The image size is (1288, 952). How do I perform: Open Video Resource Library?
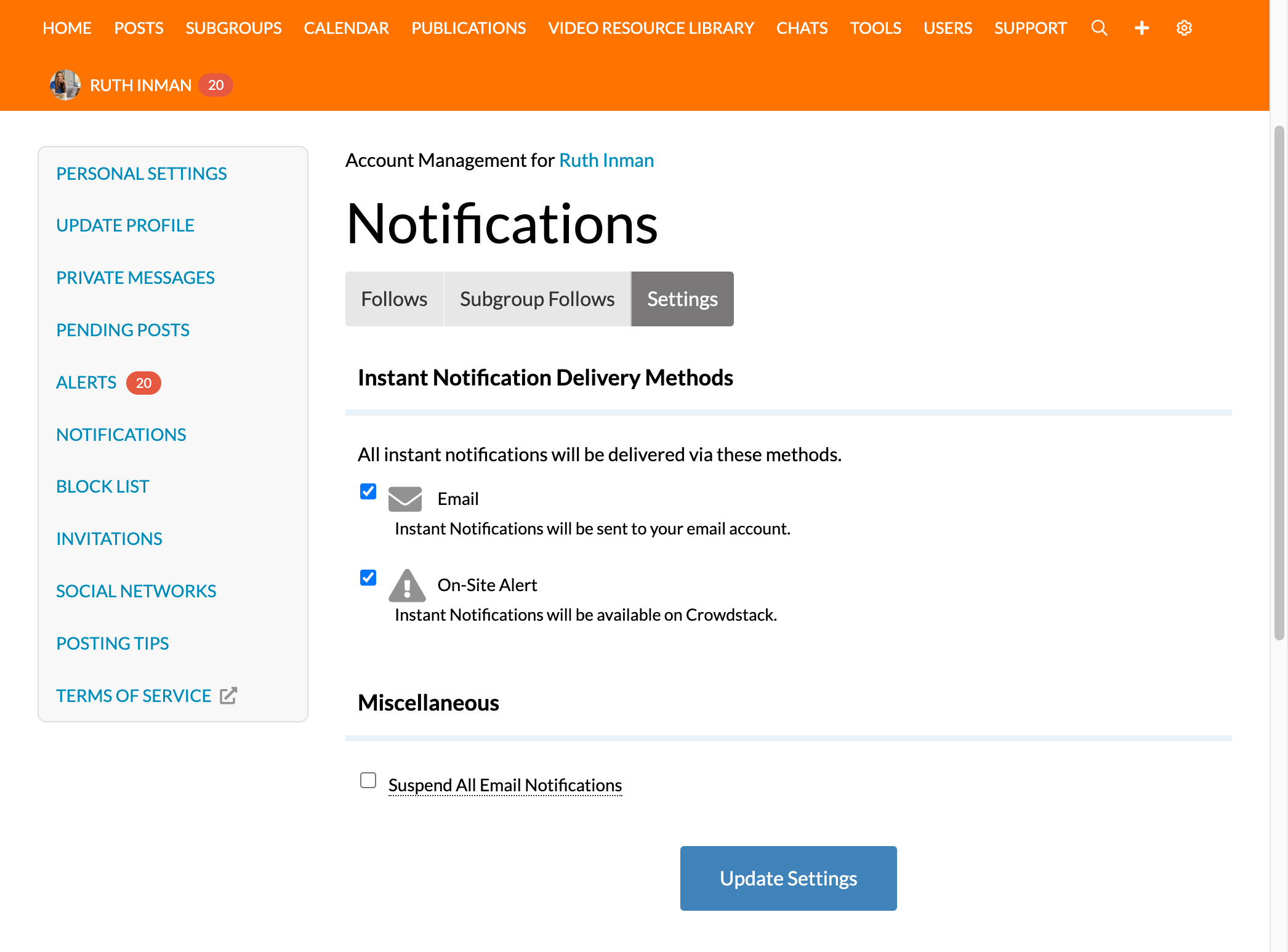tap(651, 28)
